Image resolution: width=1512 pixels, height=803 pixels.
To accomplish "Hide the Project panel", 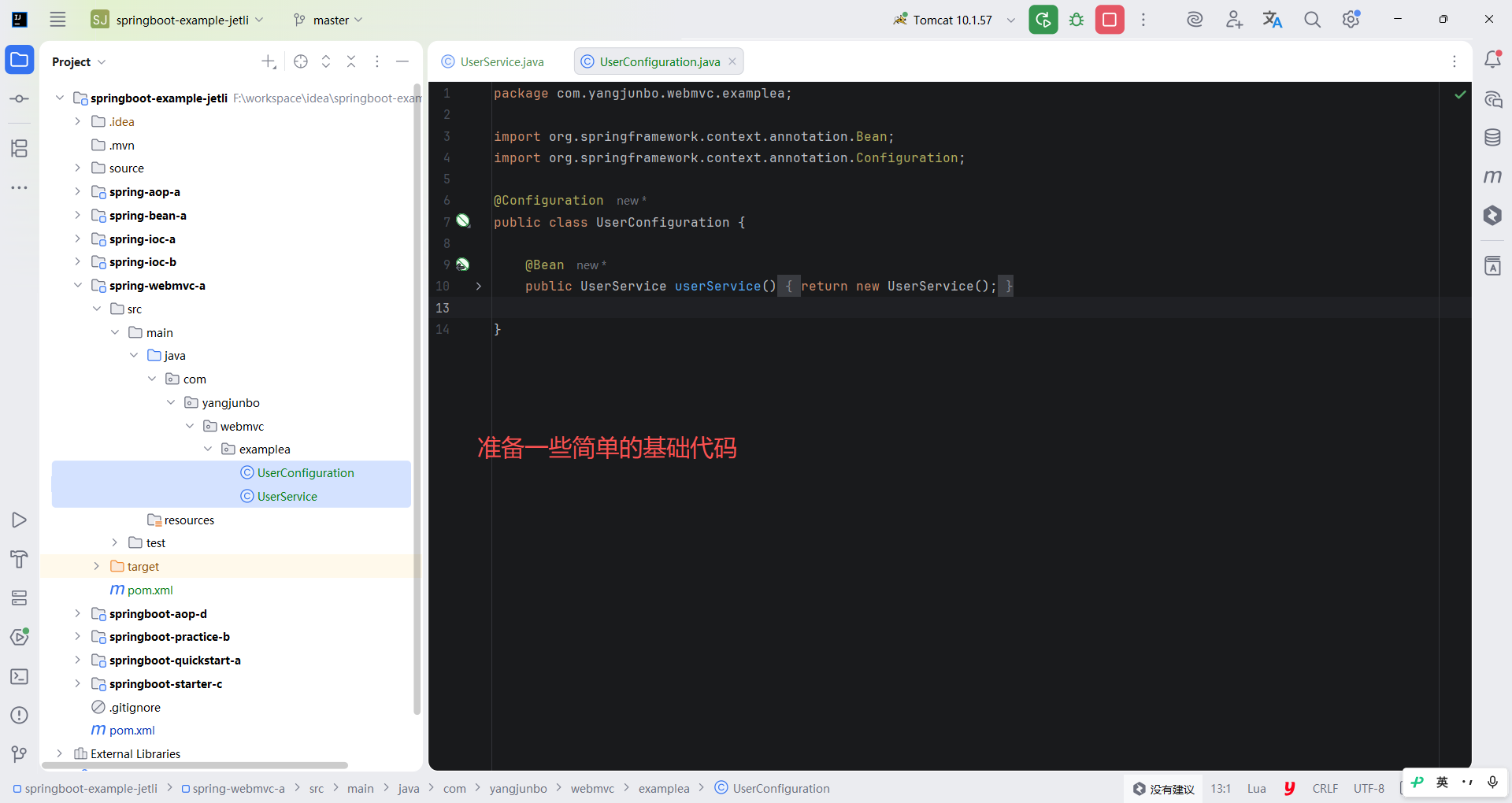I will [x=402, y=61].
